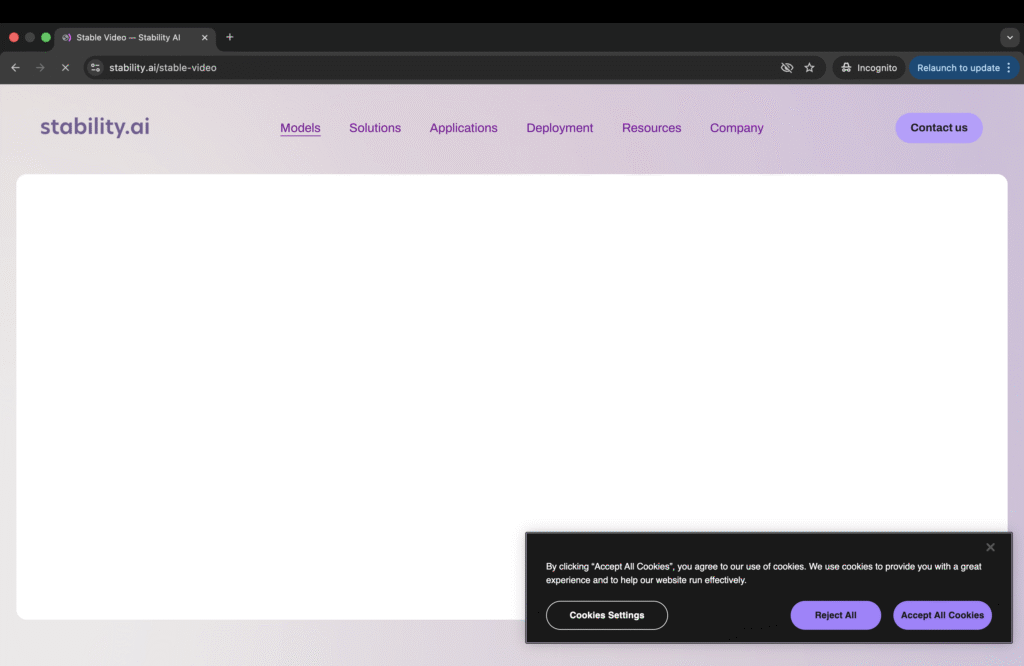Open the Applications navigation menu
This screenshot has height=666, width=1024.
point(463,128)
